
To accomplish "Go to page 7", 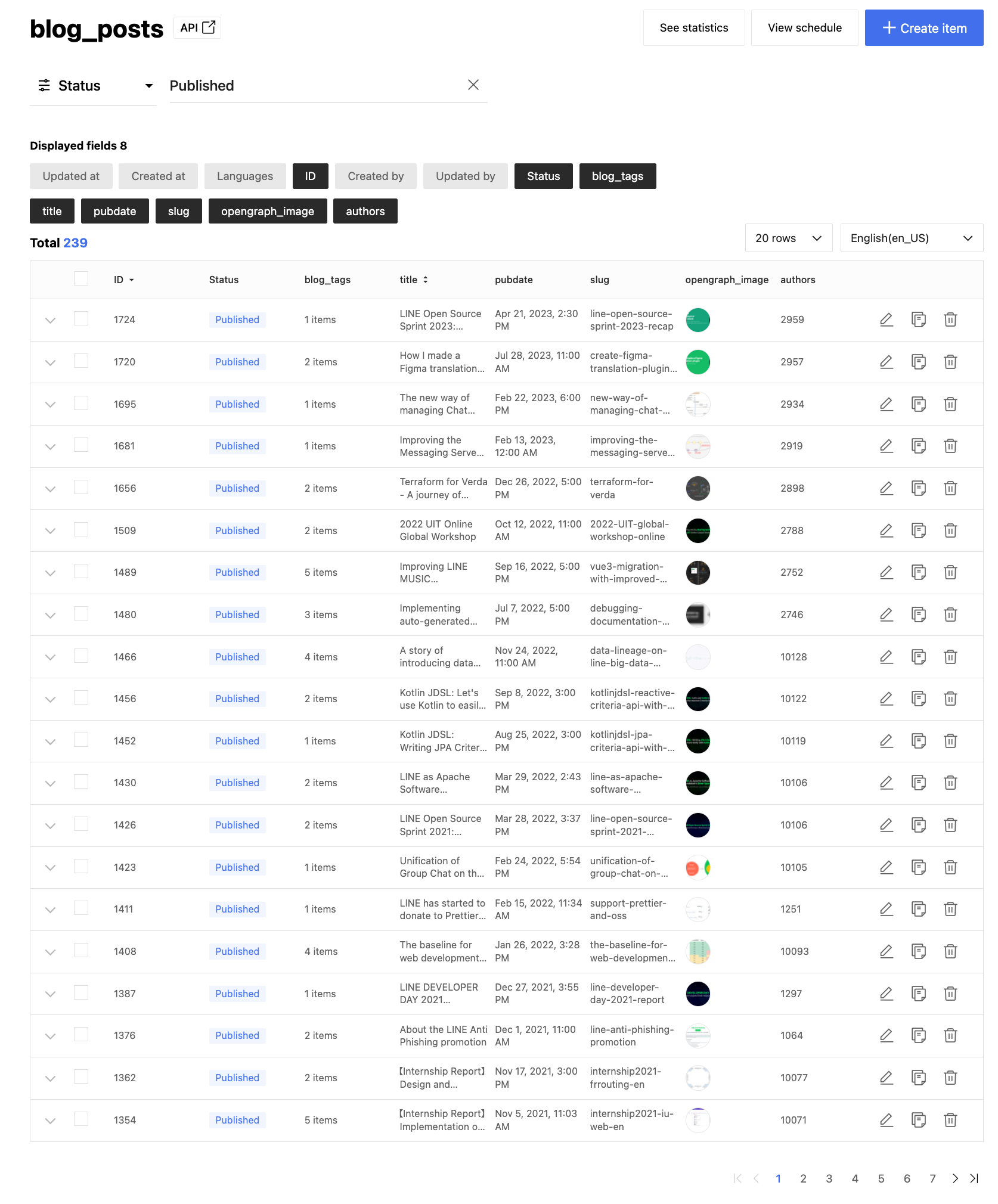I will (x=933, y=1178).
